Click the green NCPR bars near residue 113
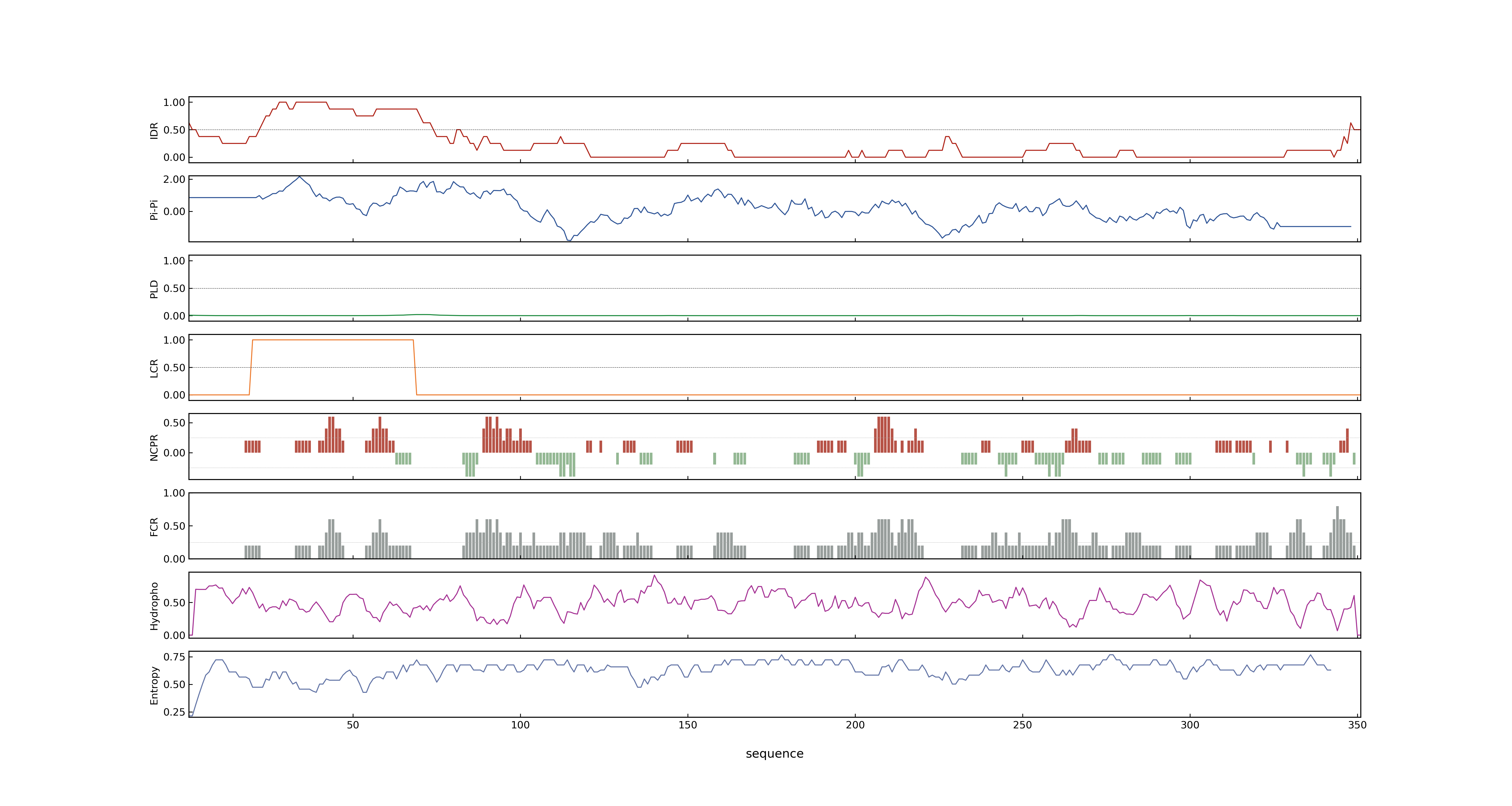The height and width of the screenshot is (806, 1512). pyautogui.click(x=562, y=464)
